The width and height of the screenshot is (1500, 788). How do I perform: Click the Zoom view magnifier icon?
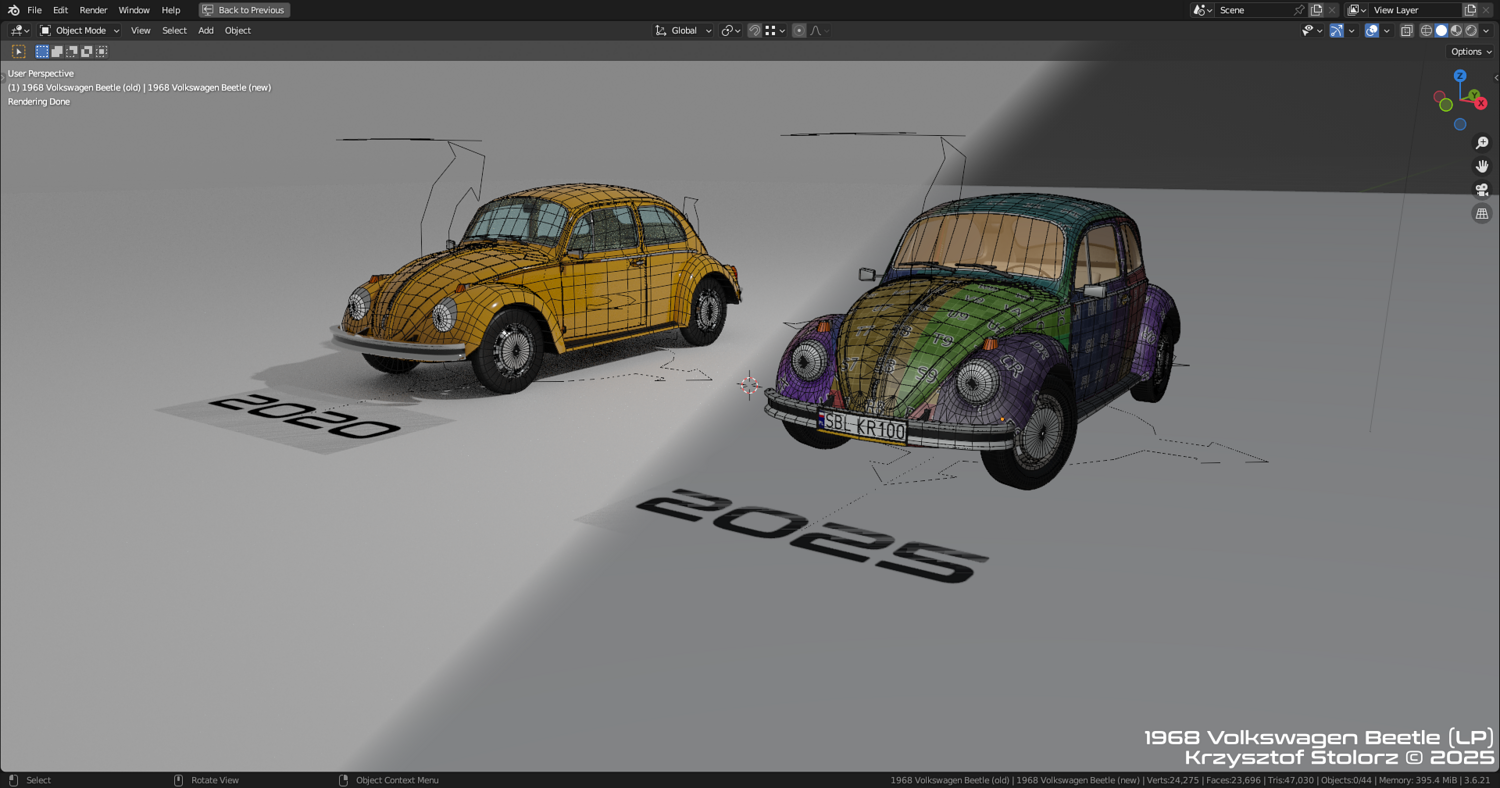click(x=1482, y=143)
